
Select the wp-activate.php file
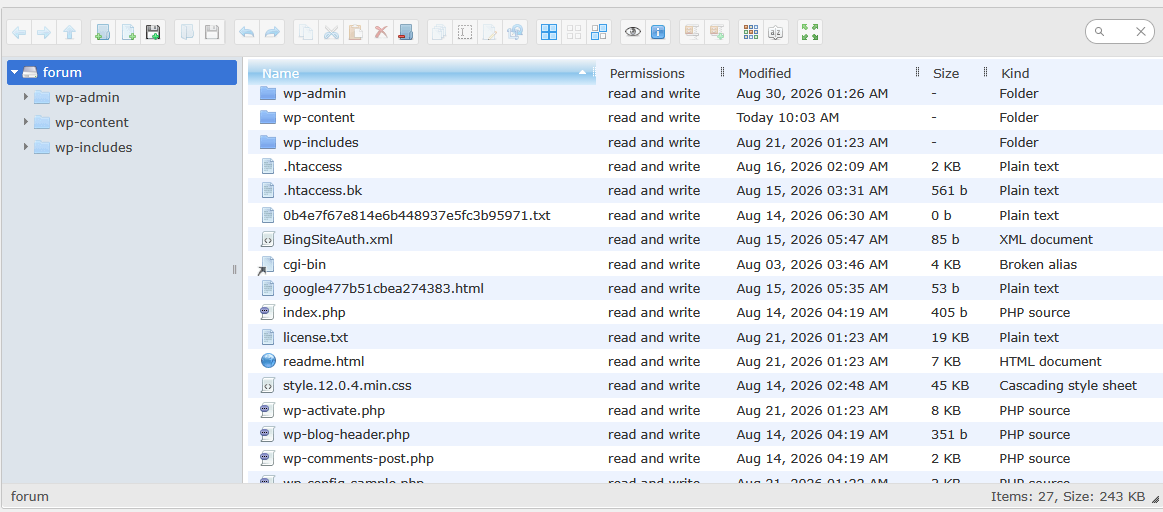click(705, 410)
